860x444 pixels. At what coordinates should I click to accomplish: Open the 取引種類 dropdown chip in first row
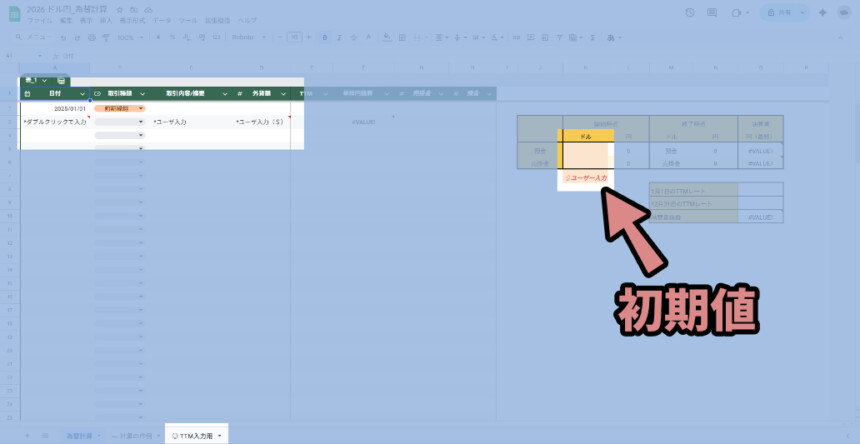[119, 108]
